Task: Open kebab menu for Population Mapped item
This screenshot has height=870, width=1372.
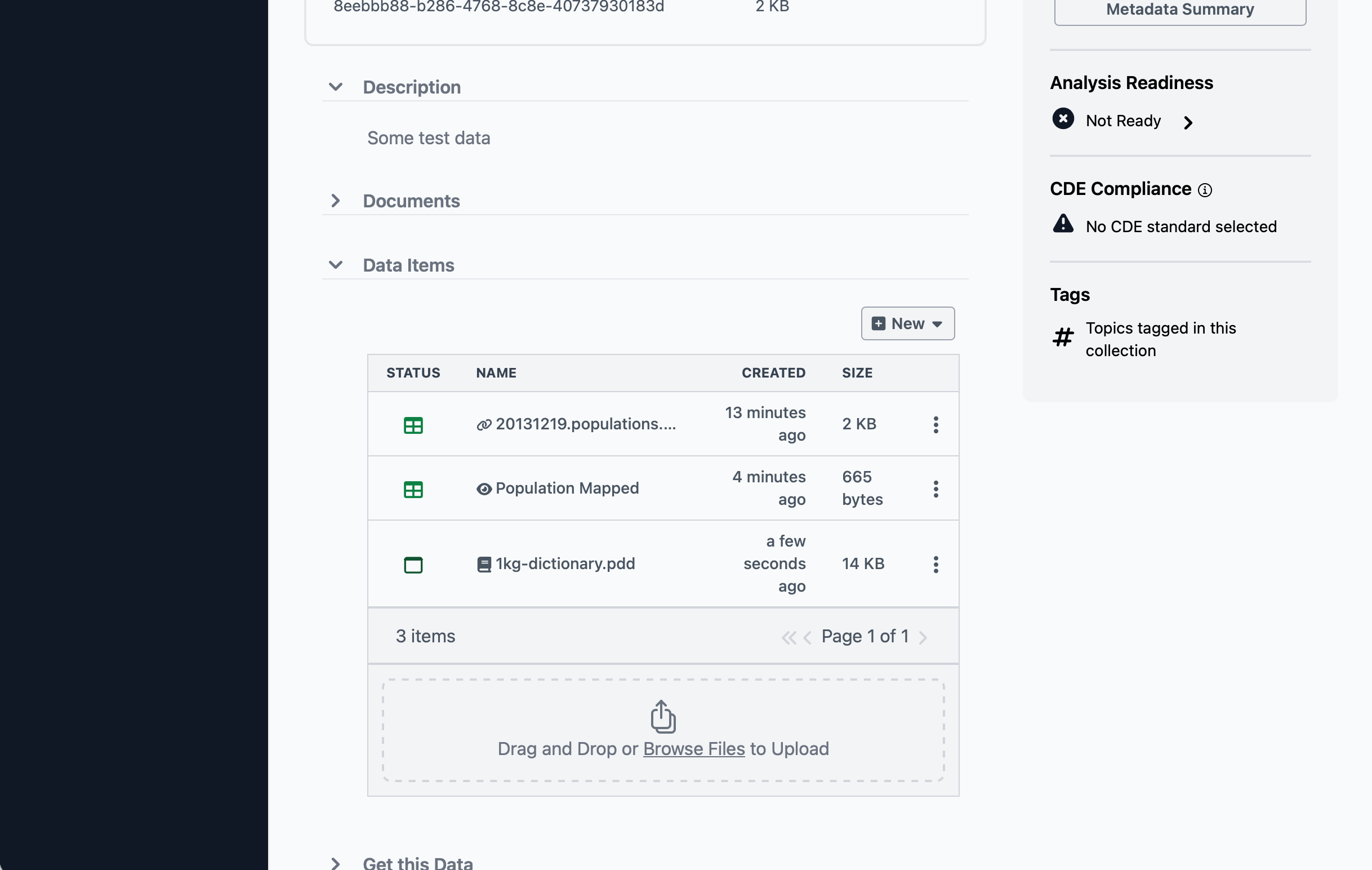Action: (x=936, y=489)
